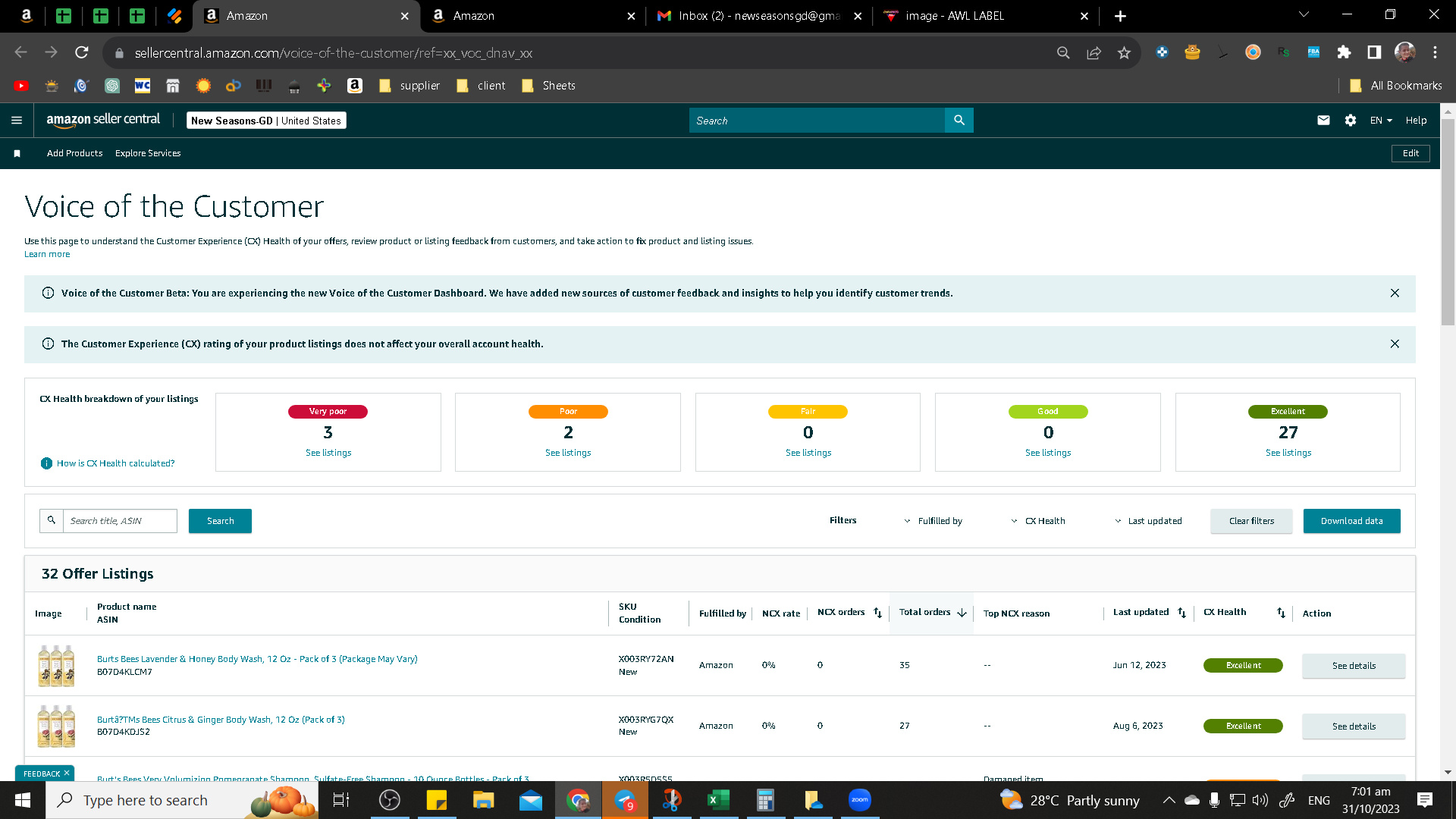Viewport: 1456px width, 819px height.
Task: Open the YouTube bookmark icon
Action: point(21,86)
